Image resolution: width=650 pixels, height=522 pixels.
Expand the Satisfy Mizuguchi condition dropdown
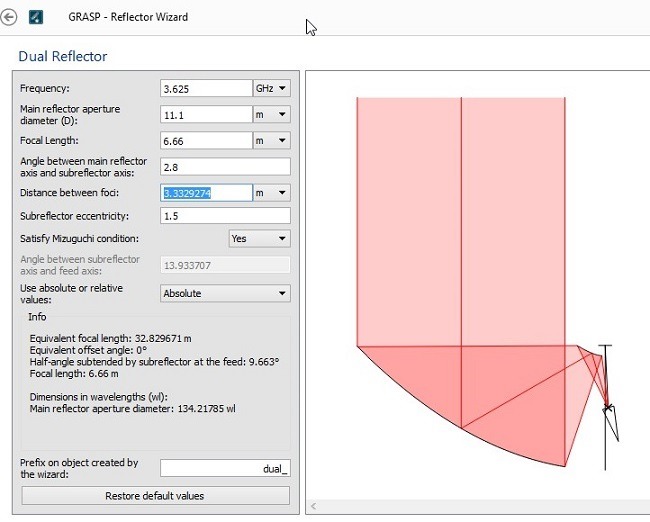(x=260, y=239)
